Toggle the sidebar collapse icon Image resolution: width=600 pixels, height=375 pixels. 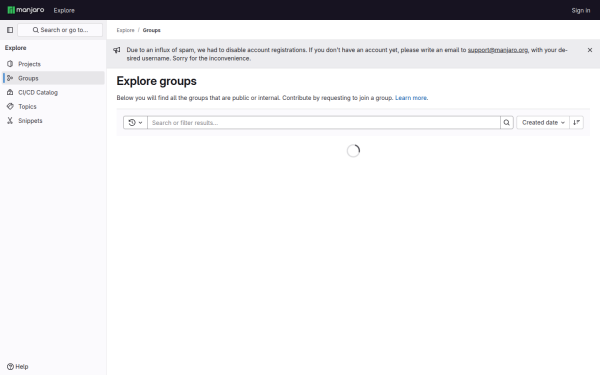pos(10,30)
